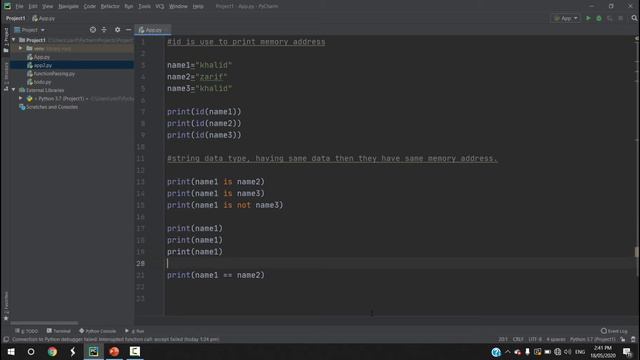Open Cortana search circle on taskbar
This screenshot has width=640, height=360.
(31, 351)
